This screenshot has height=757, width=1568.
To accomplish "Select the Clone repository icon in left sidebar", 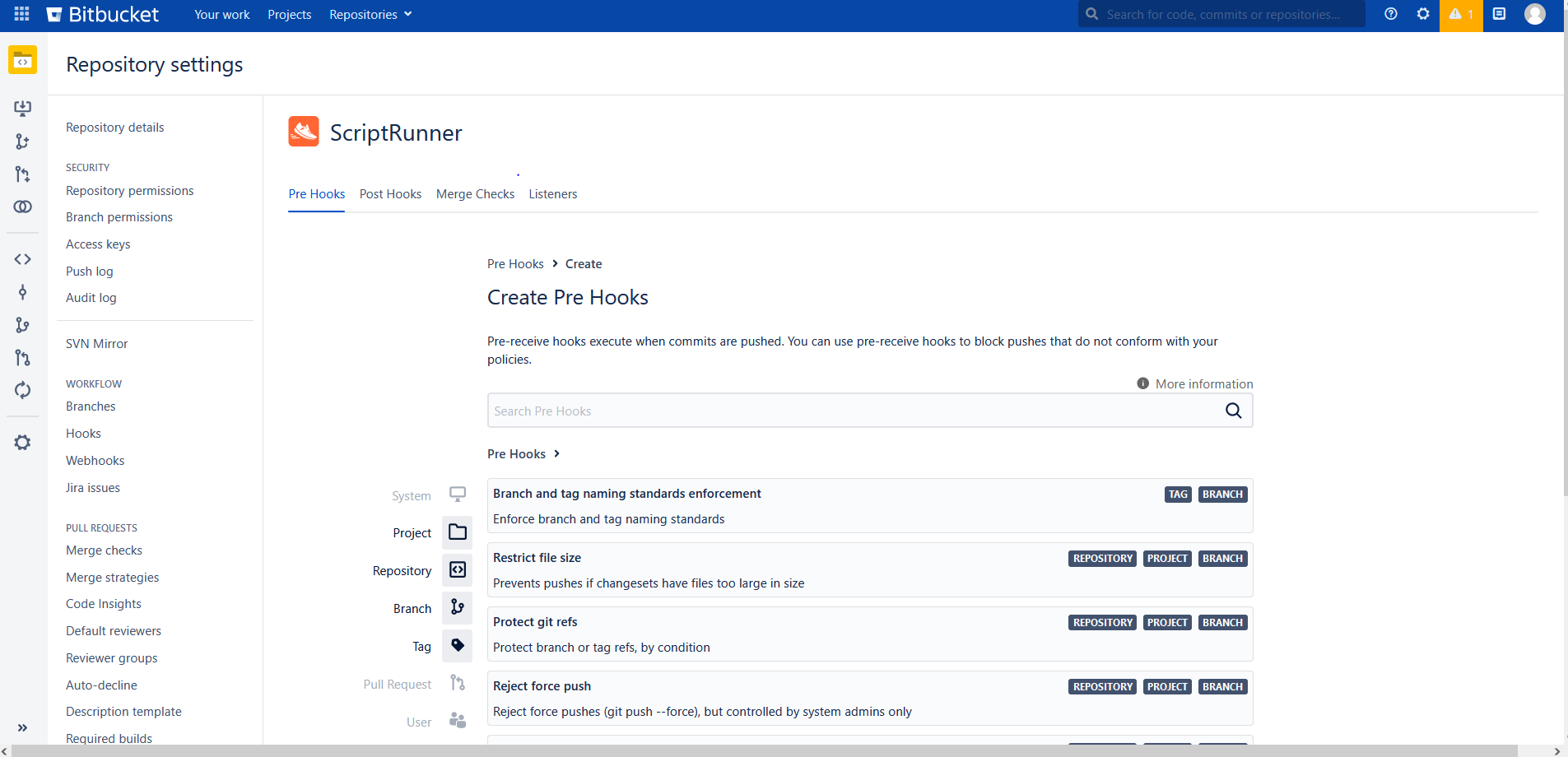I will tap(22, 108).
